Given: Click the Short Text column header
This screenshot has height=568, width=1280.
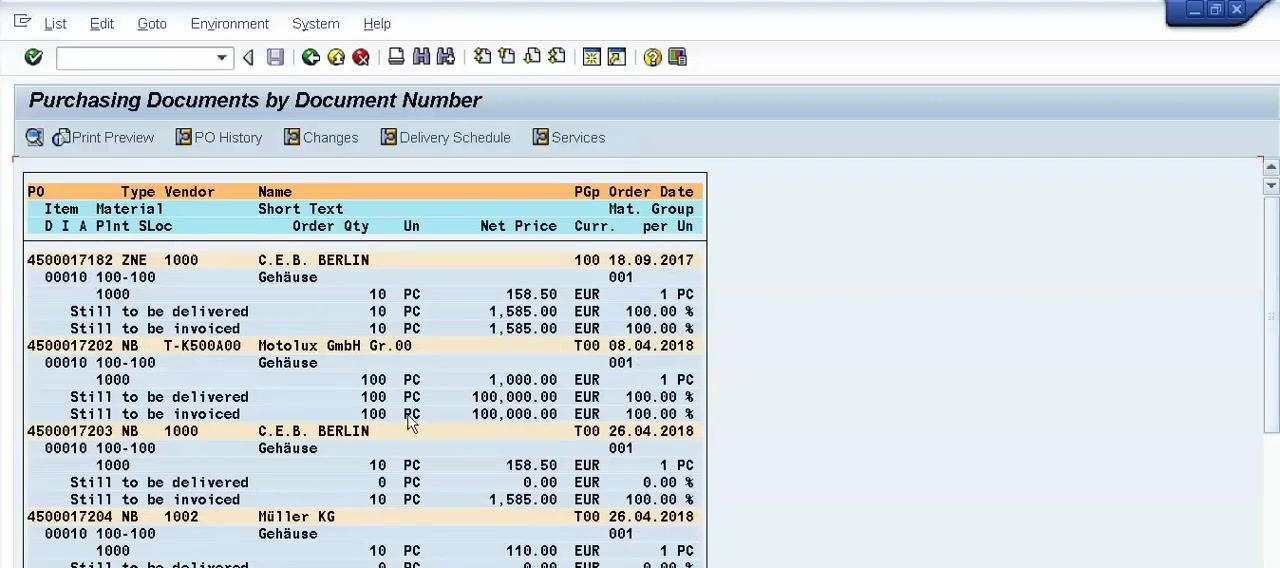Looking at the screenshot, I should tap(300, 209).
